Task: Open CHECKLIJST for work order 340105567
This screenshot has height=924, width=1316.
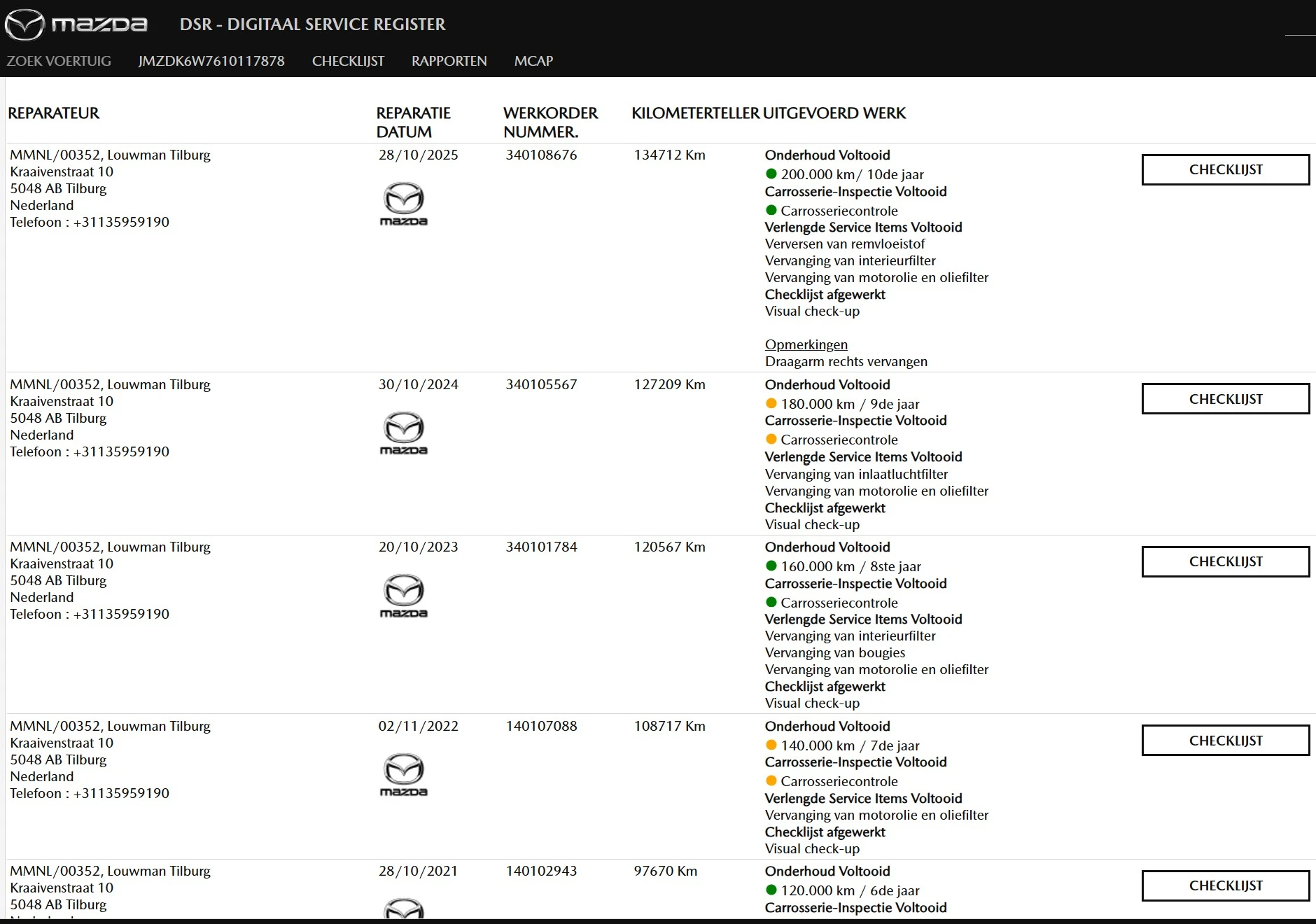Action: click(x=1226, y=399)
